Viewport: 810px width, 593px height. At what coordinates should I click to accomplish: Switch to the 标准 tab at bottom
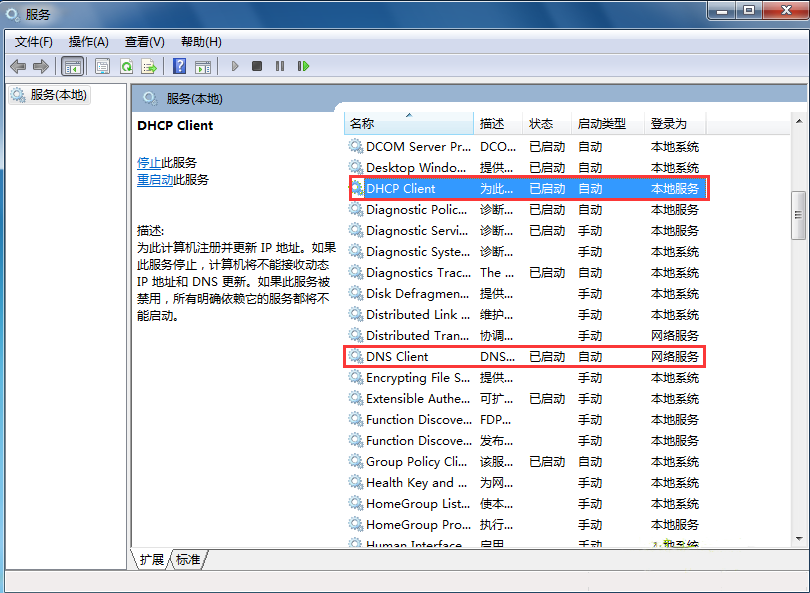(x=188, y=559)
